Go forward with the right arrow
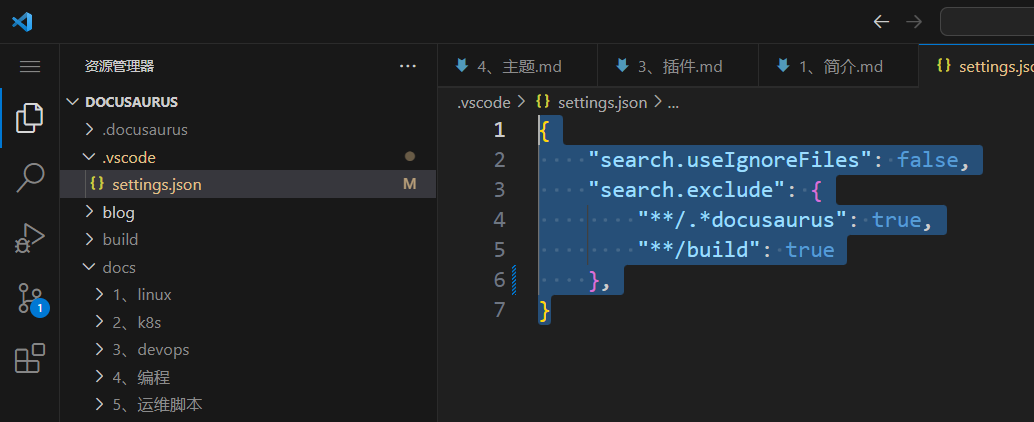Image resolution: width=1034 pixels, height=422 pixels. pyautogui.click(x=914, y=22)
